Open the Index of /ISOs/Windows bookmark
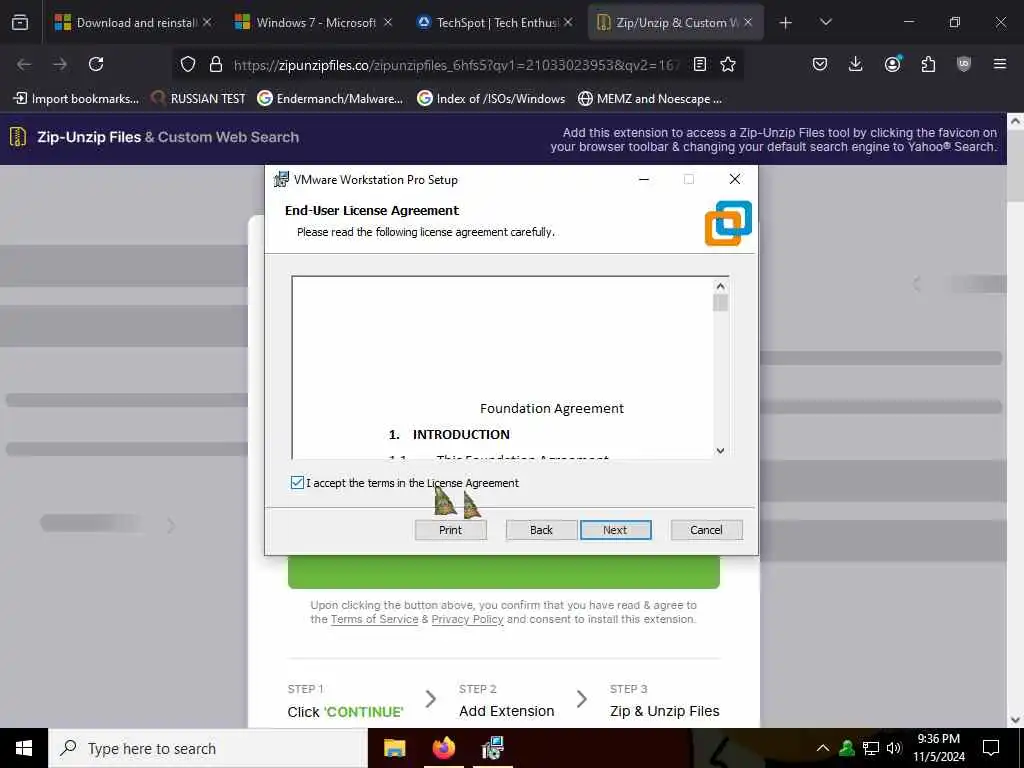This screenshot has width=1024, height=768. (x=492, y=99)
